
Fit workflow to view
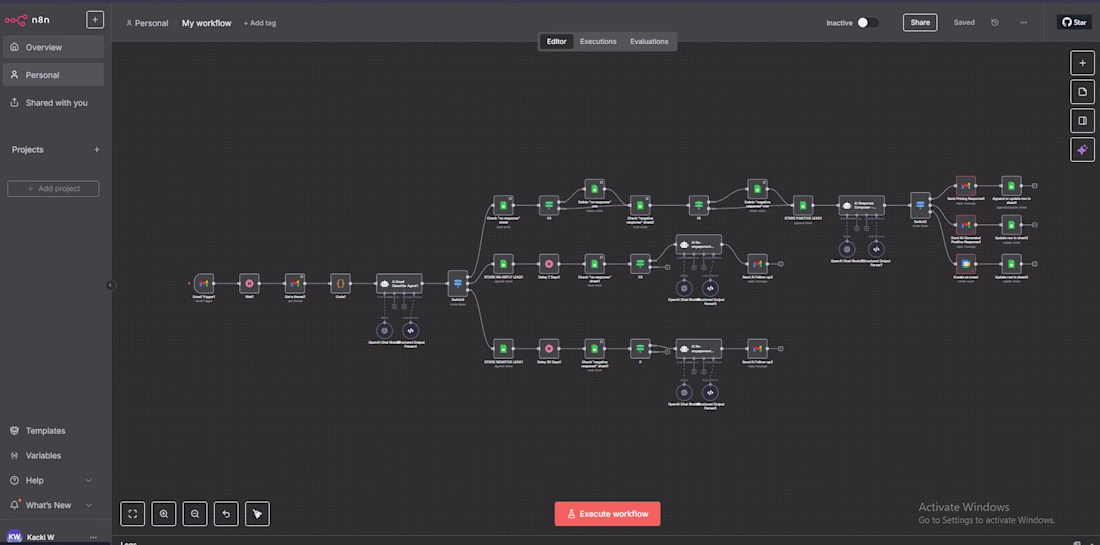pos(133,513)
